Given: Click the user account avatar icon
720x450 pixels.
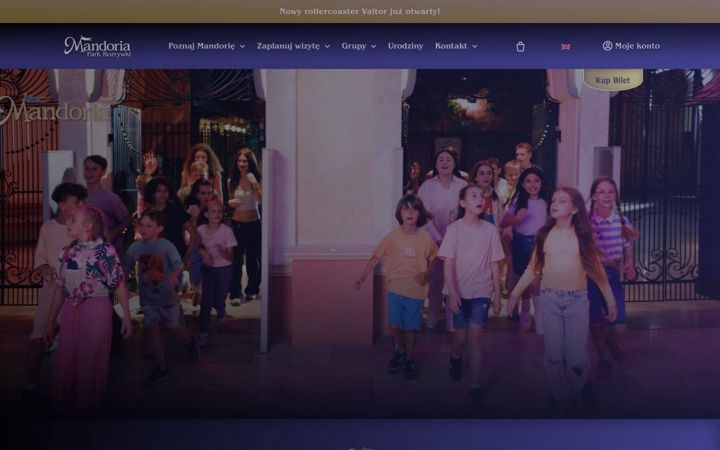Looking at the screenshot, I should click(x=608, y=45).
